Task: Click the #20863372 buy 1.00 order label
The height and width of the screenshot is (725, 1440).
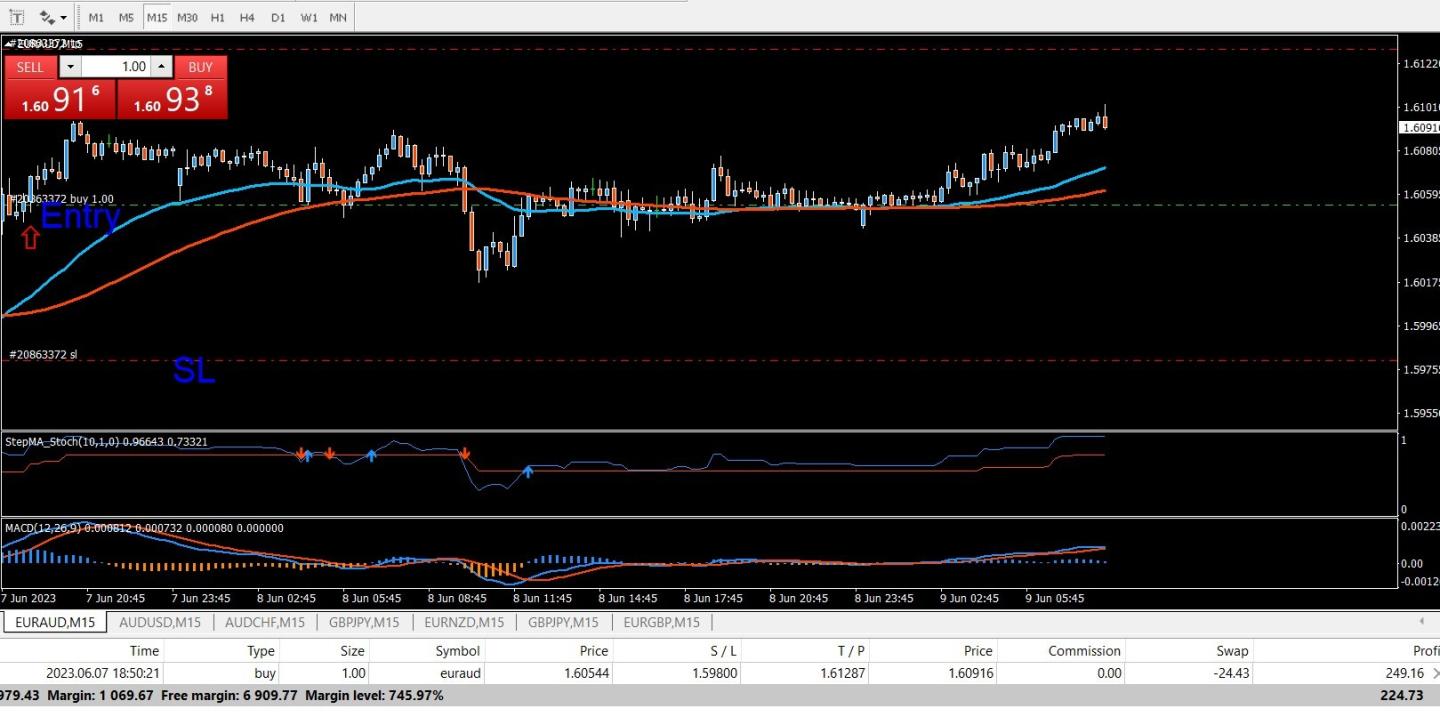Action: click(x=61, y=199)
